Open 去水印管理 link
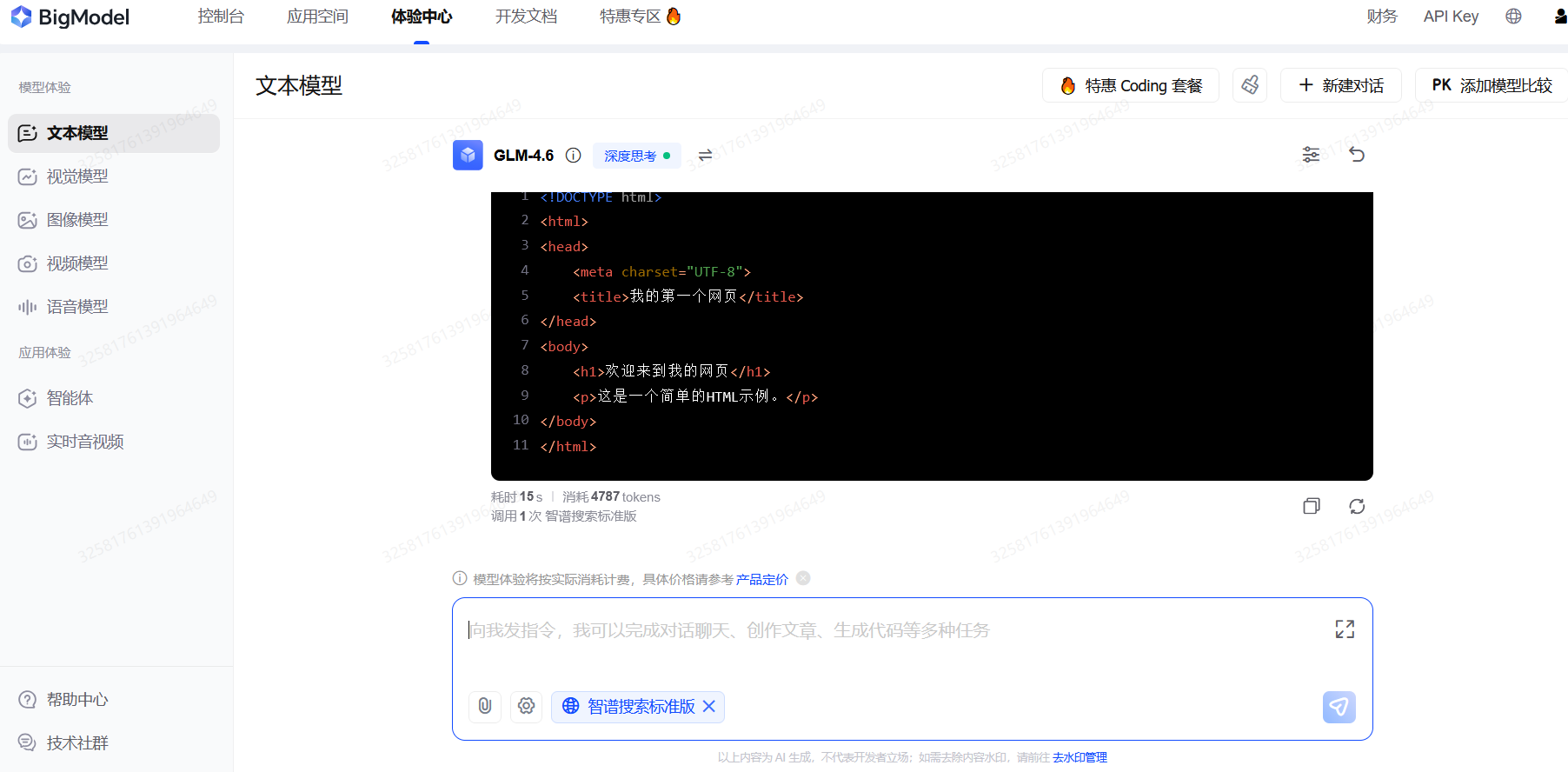Screen dimensions: 1568x772 point(1080,757)
